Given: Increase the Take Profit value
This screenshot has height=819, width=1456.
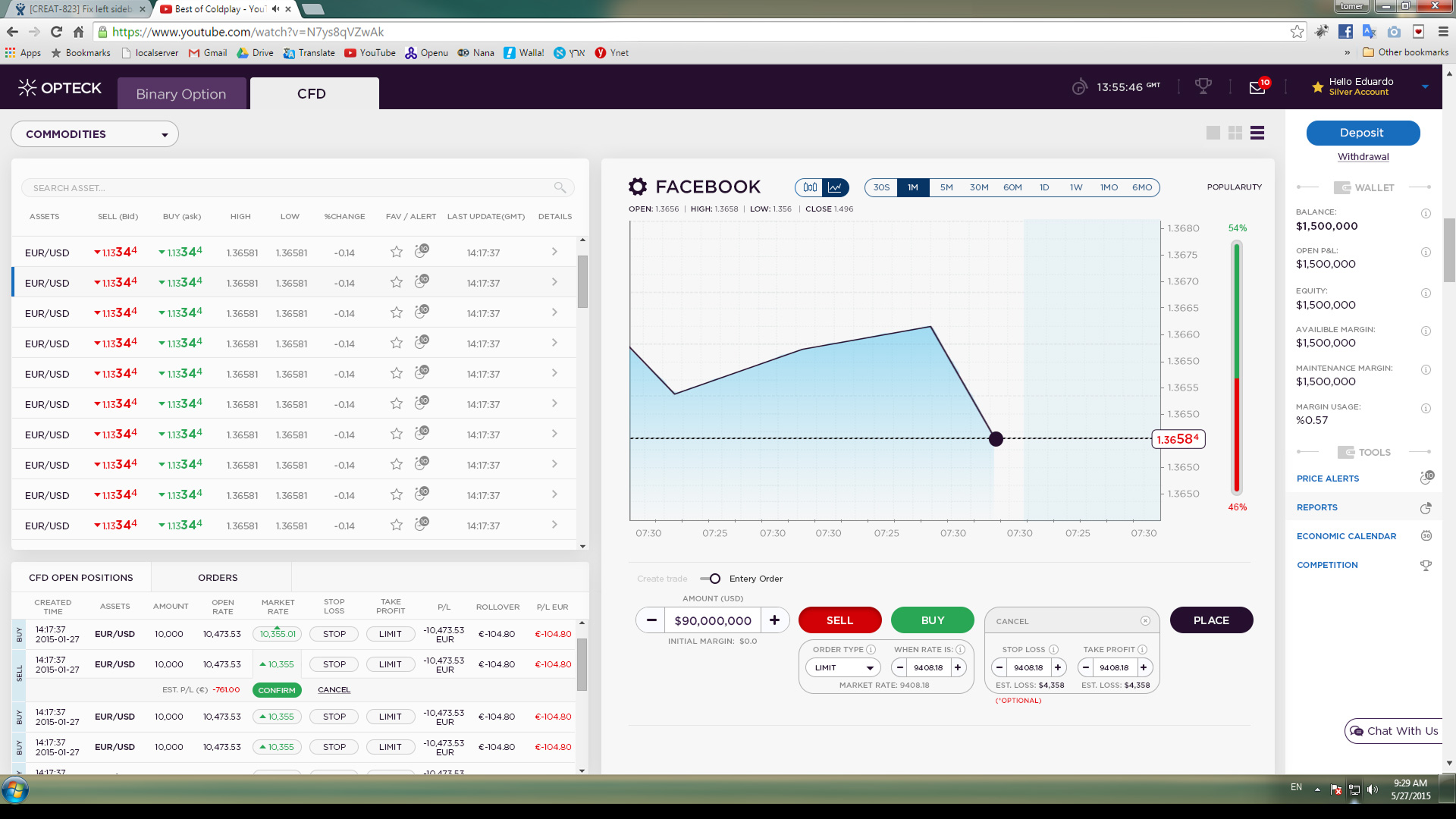Looking at the screenshot, I should coord(1144,667).
